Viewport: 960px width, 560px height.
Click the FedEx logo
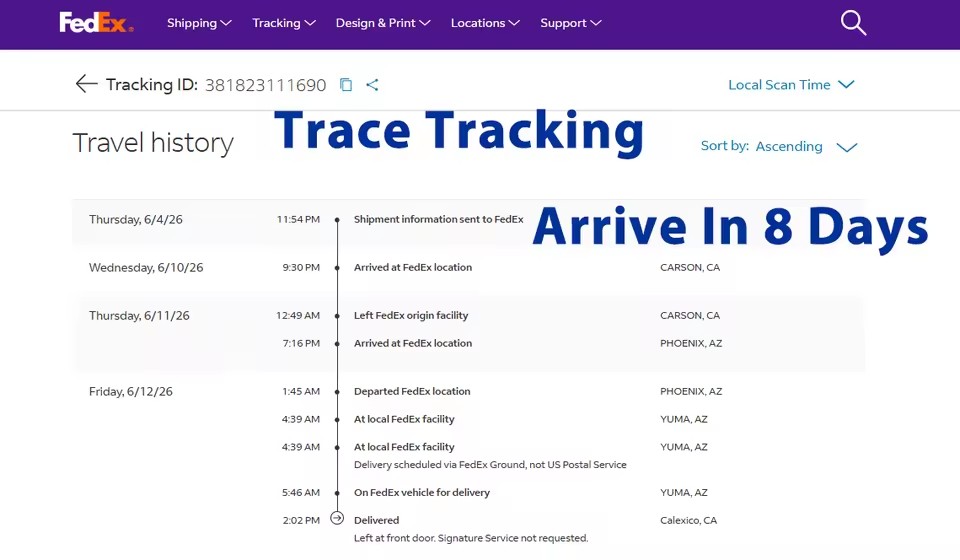(96, 23)
